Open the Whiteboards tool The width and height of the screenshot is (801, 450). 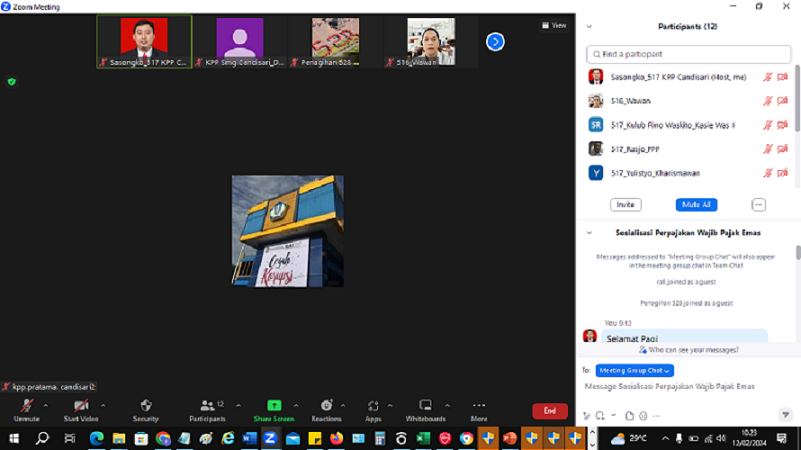pos(425,406)
